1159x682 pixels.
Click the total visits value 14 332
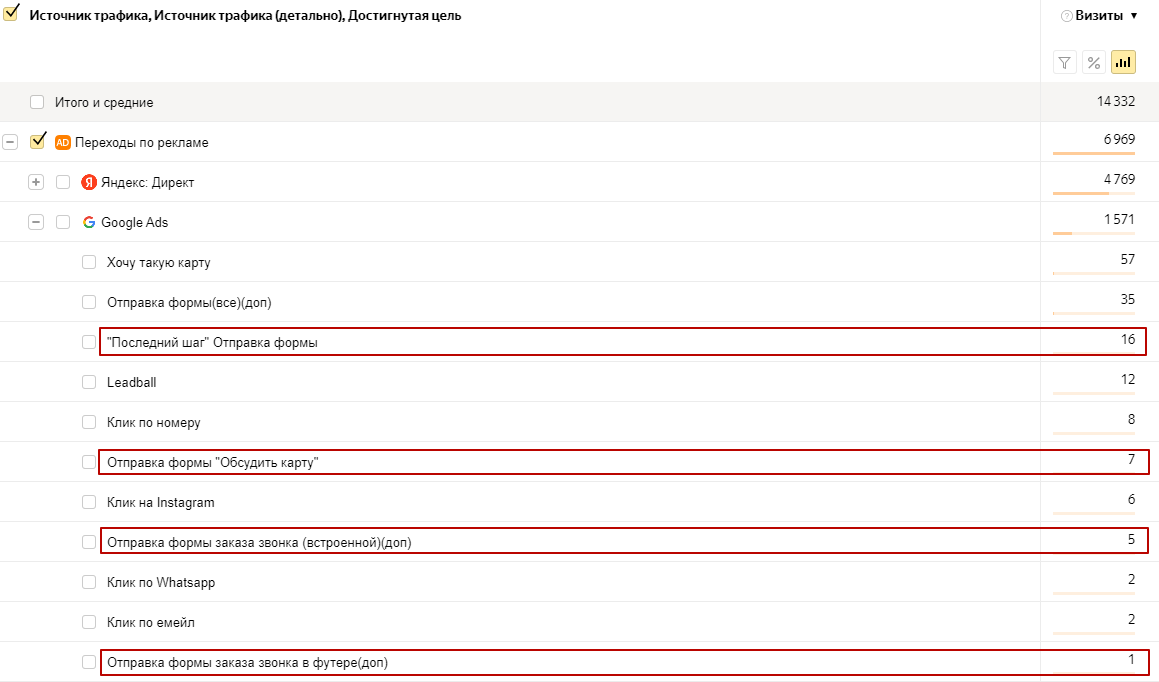[1115, 101]
